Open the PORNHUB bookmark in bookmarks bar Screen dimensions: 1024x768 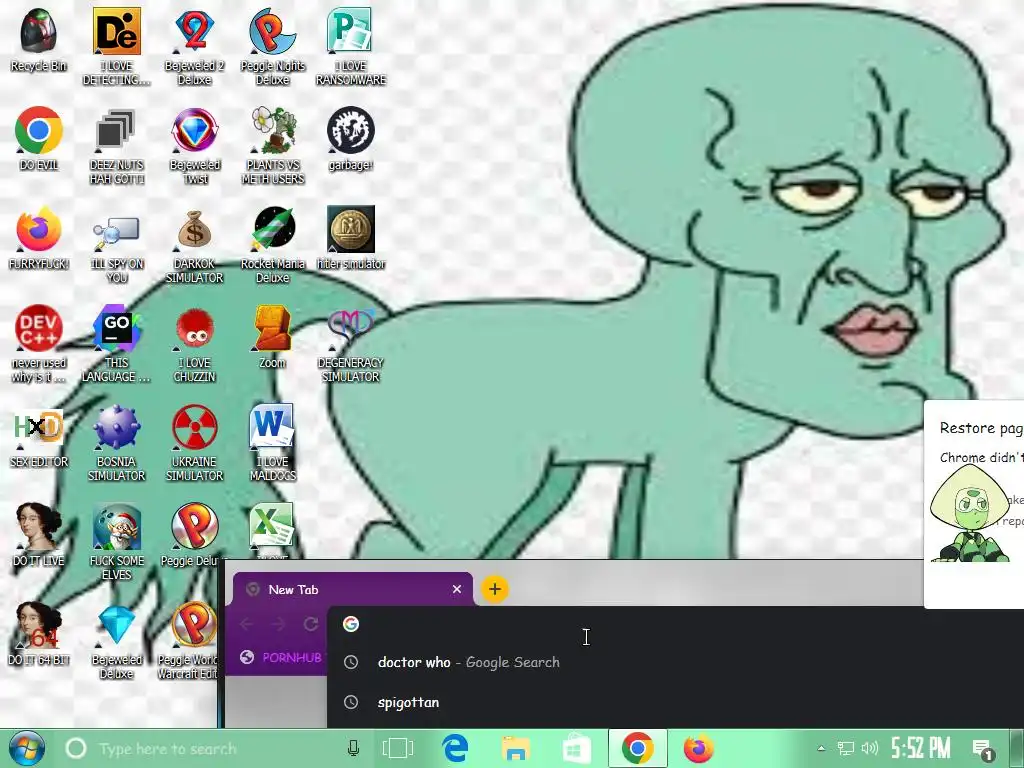point(281,657)
